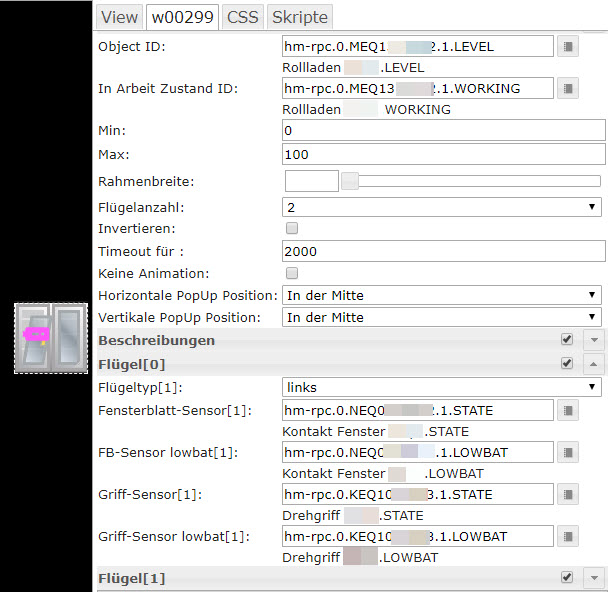Toggle the Beschreibungen section checkbox
The height and width of the screenshot is (592, 608).
567,340
